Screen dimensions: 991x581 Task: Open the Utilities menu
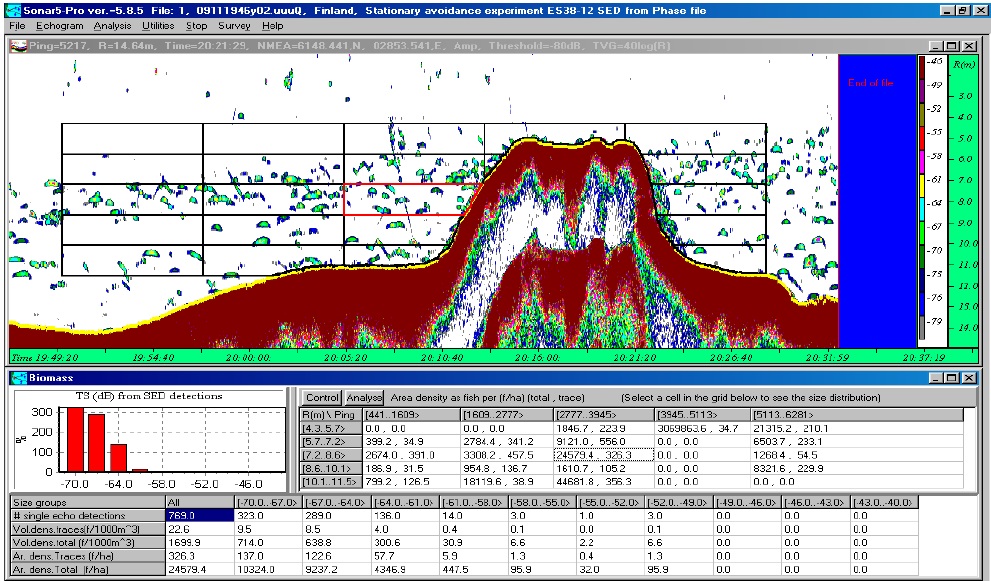pos(158,25)
